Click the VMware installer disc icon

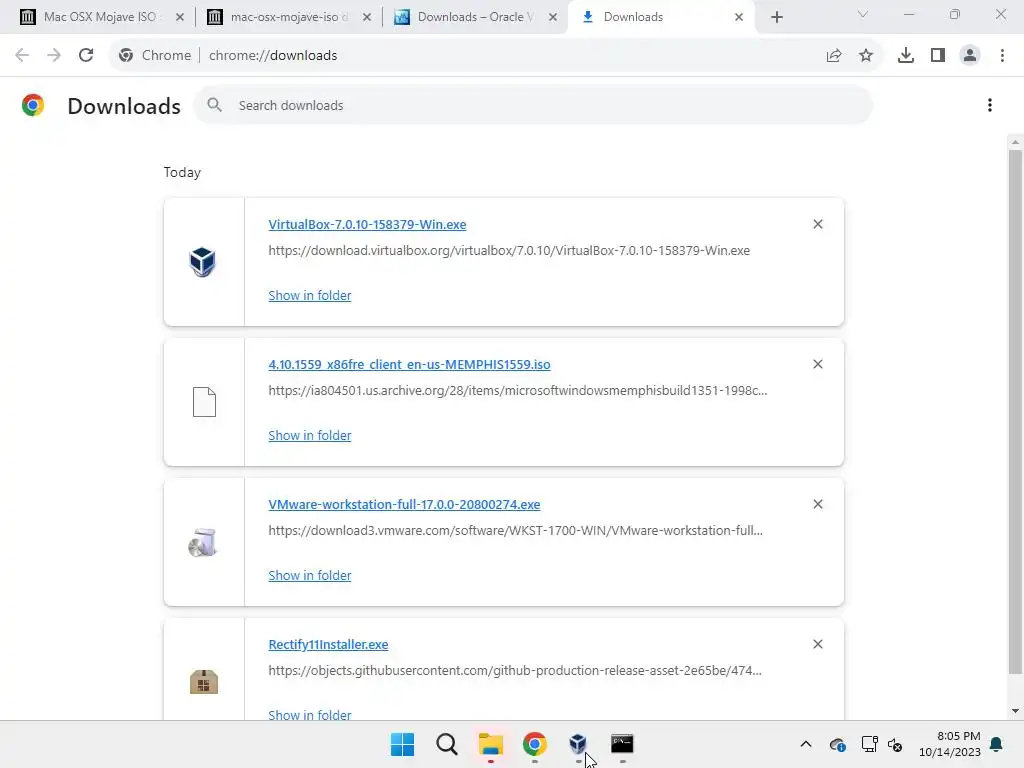coord(202,542)
